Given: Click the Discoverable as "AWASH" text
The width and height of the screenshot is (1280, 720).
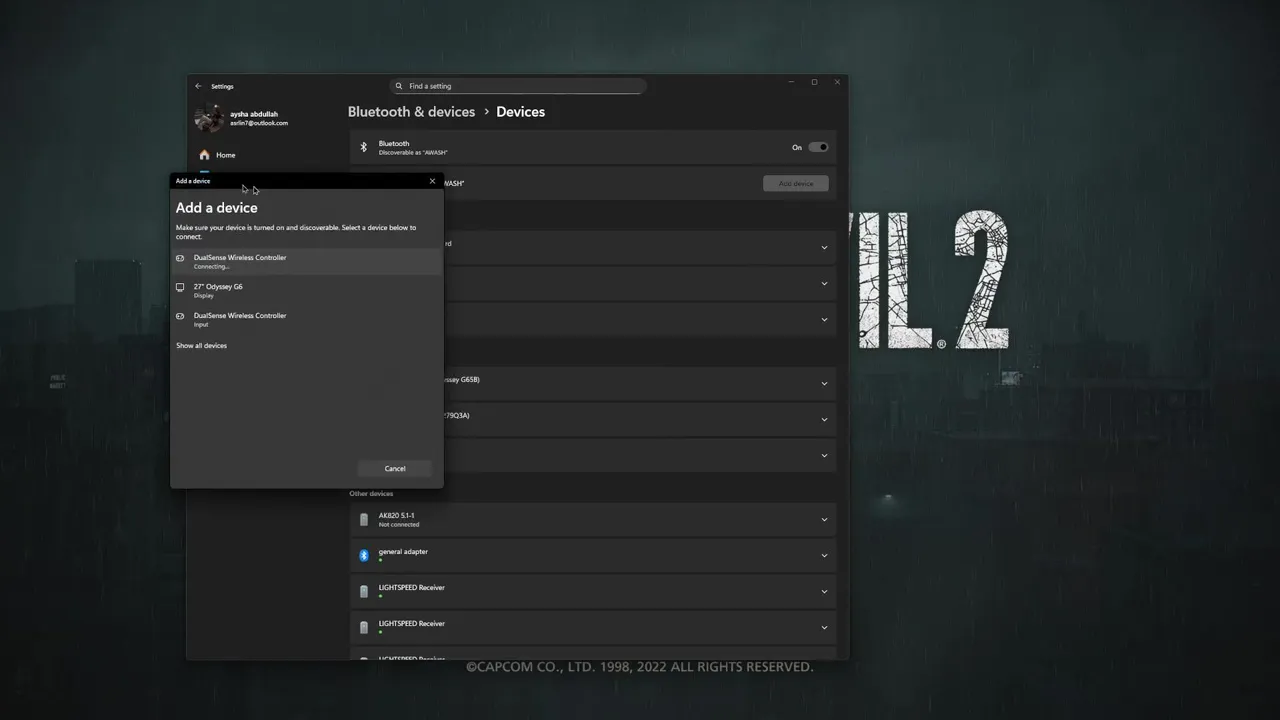Looking at the screenshot, I should pos(413,152).
